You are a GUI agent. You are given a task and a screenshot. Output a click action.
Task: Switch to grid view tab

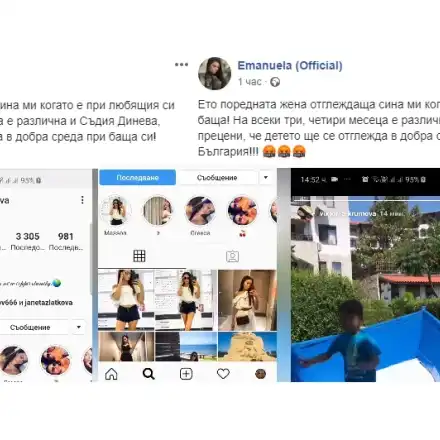tap(139, 256)
